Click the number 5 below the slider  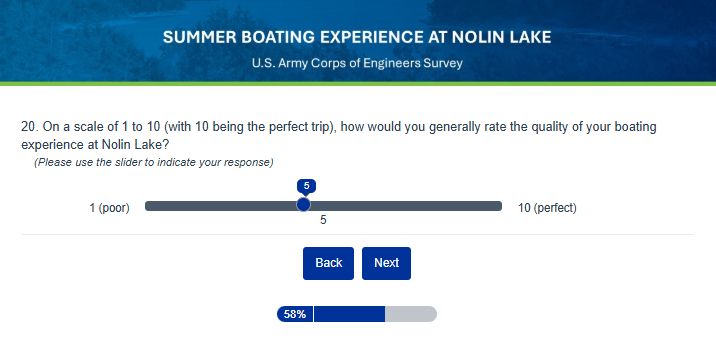click(323, 220)
